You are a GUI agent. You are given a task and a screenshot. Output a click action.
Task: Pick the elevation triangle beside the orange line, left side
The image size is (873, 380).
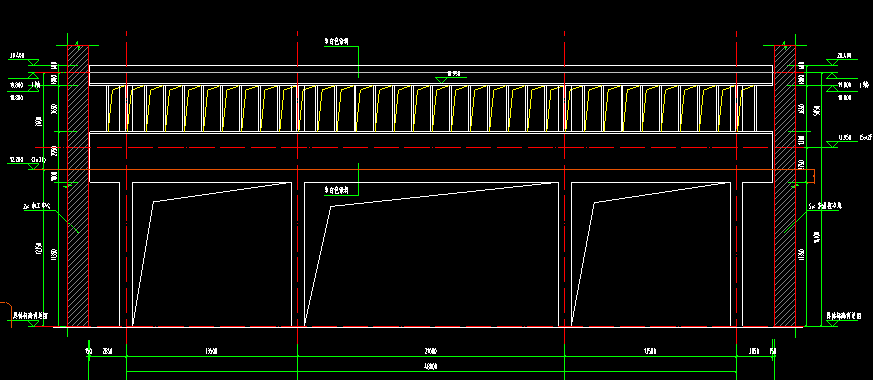tap(33, 165)
